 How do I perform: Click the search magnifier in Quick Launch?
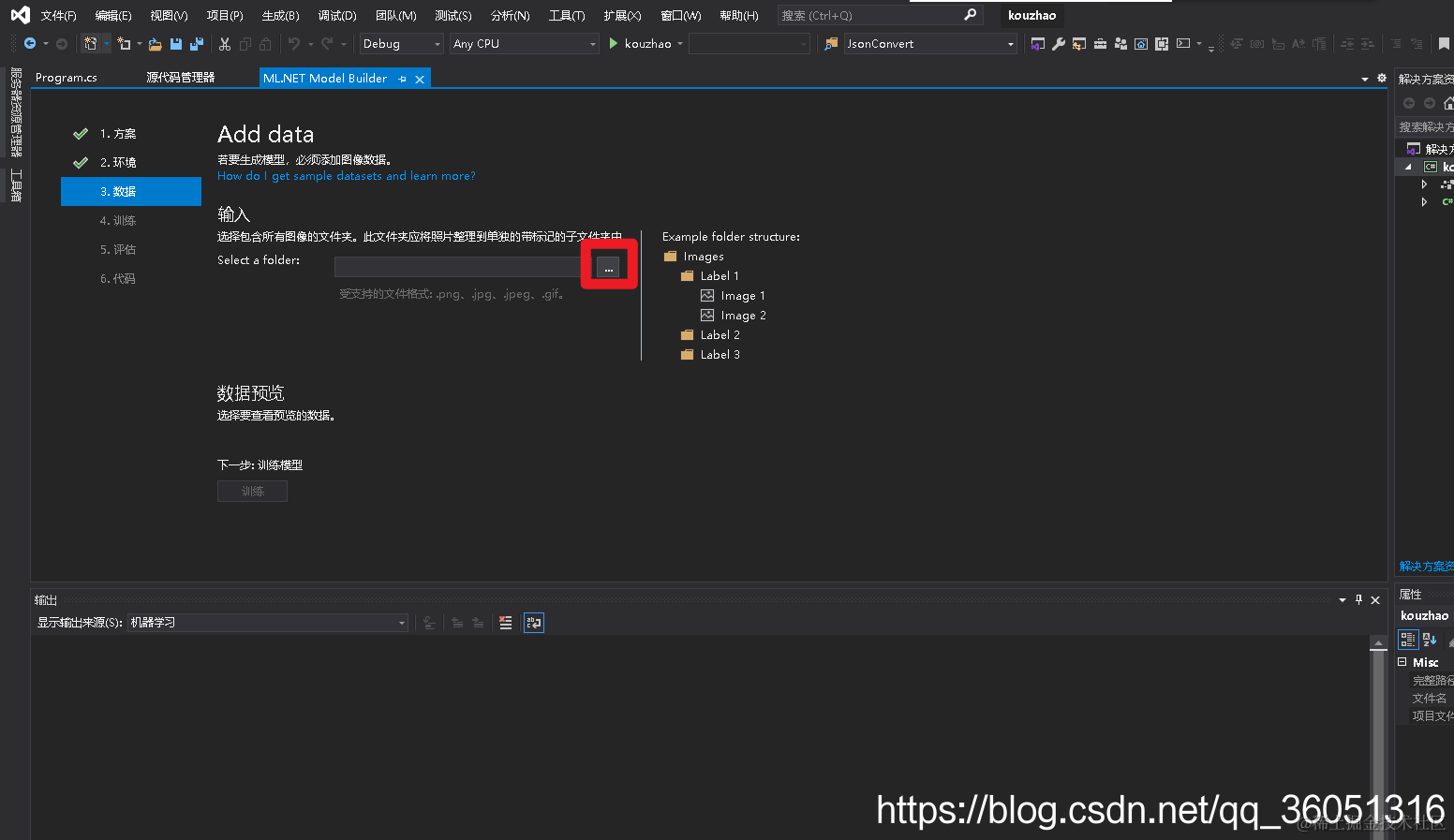pos(970,15)
